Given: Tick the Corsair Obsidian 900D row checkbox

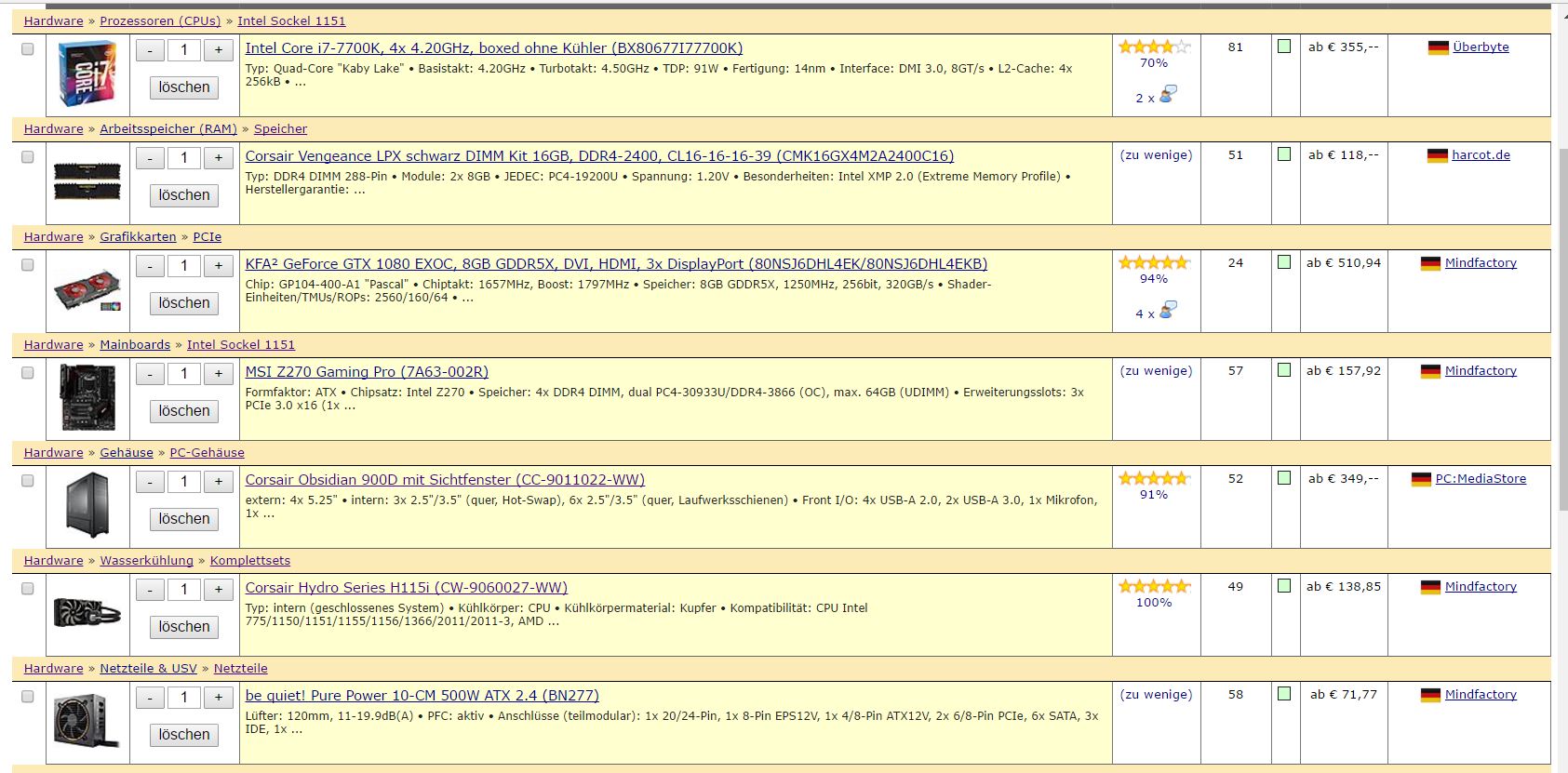Looking at the screenshot, I should [x=28, y=481].
